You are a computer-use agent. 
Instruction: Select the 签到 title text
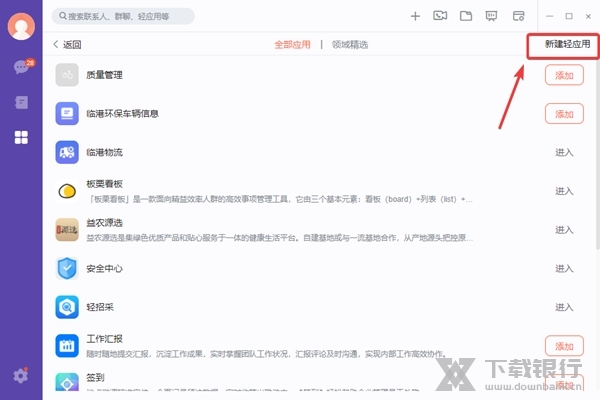point(95,377)
